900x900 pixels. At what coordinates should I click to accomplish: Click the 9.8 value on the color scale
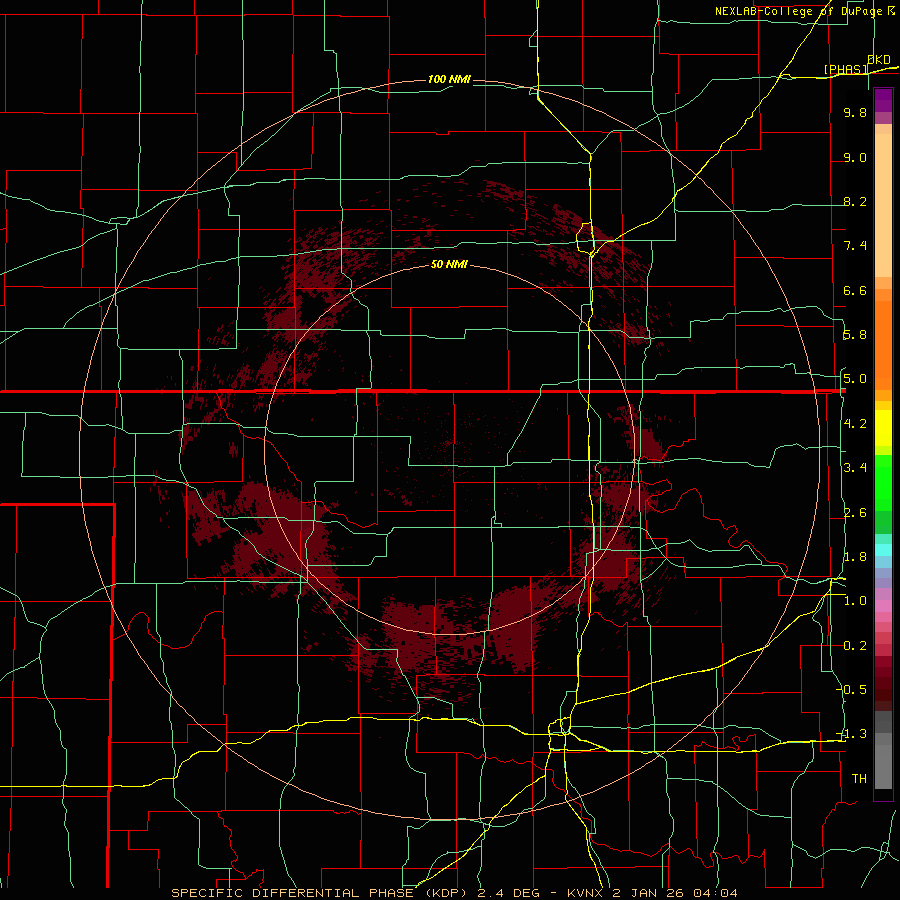pos(855,112)
